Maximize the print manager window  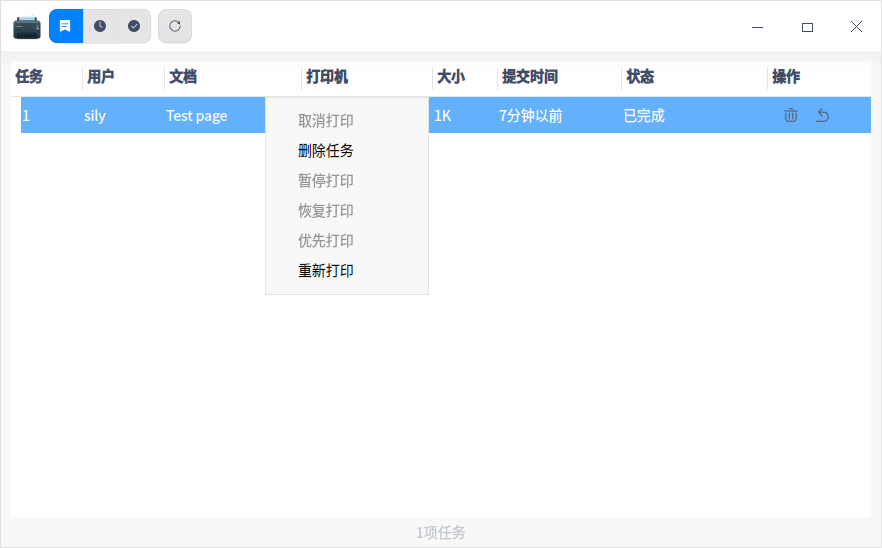tap(807, 26)
